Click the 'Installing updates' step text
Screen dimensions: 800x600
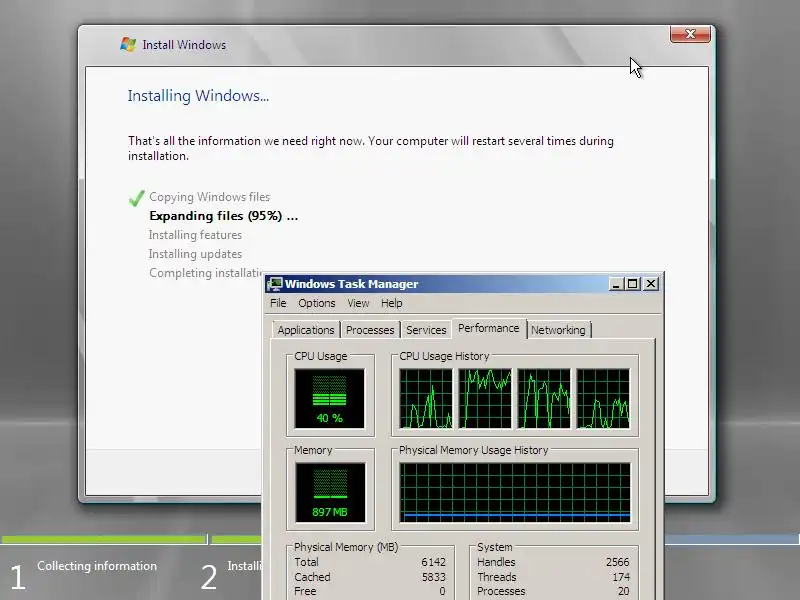pyautogui.click(x=195, y=254)
